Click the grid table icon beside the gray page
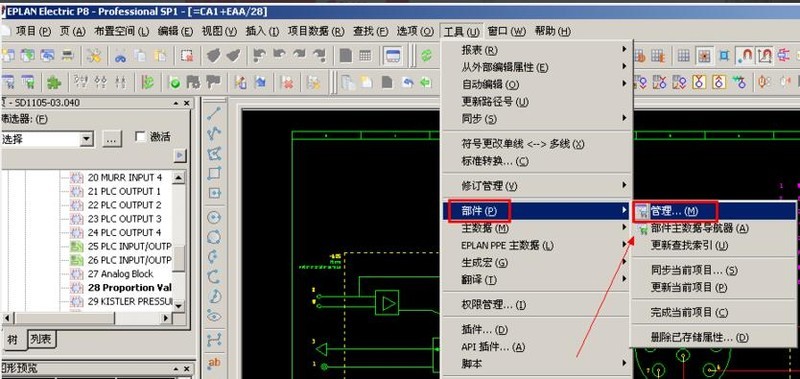The height and width of the screenshot is (379, 800). (x=365, y=56)
